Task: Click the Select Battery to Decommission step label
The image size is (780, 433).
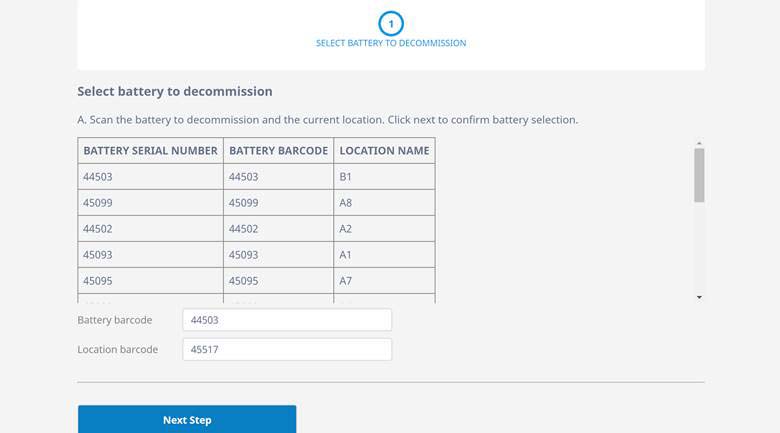Action: [x=390, y=43]
